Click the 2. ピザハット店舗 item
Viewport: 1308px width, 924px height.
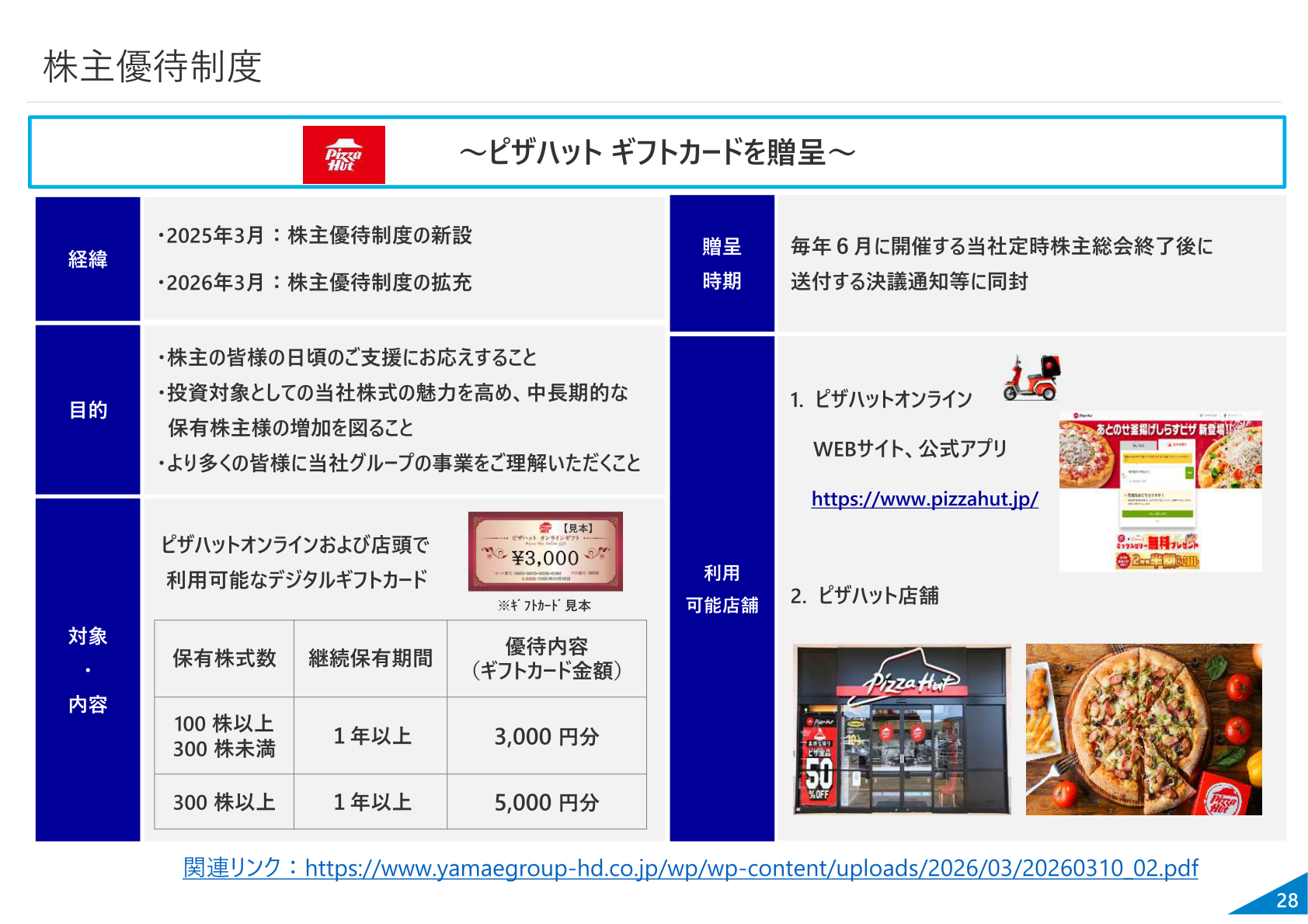[x=864, y=596]
